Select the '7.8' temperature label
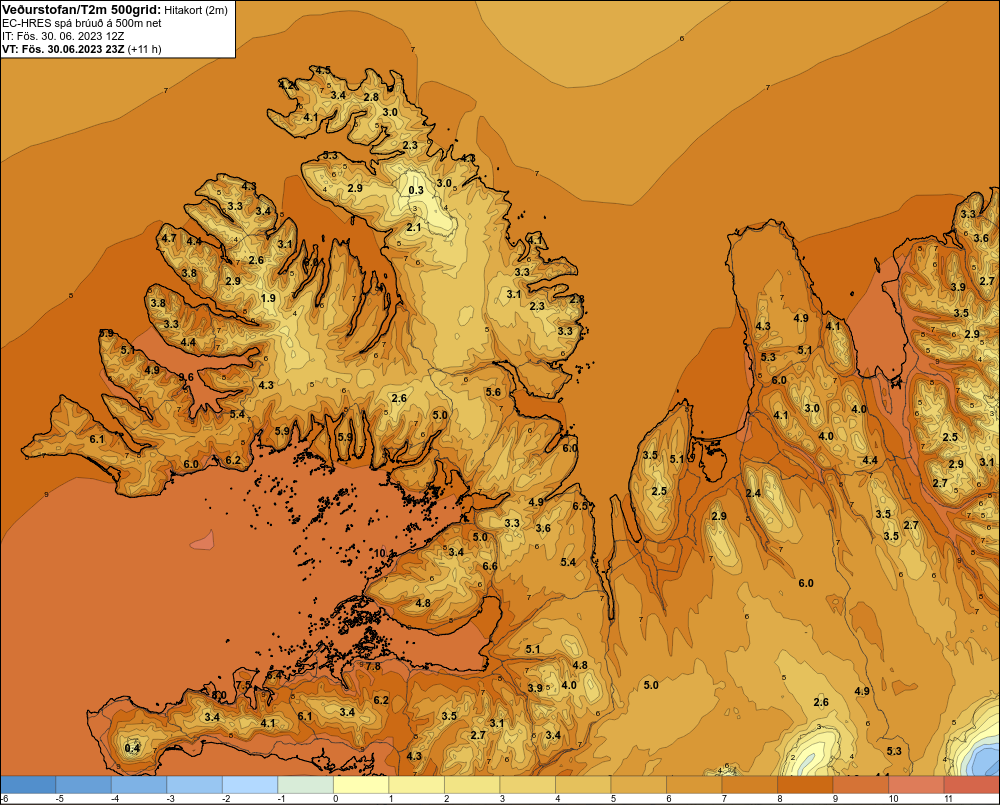The image size is (1000, 805). tap(372, 666)
